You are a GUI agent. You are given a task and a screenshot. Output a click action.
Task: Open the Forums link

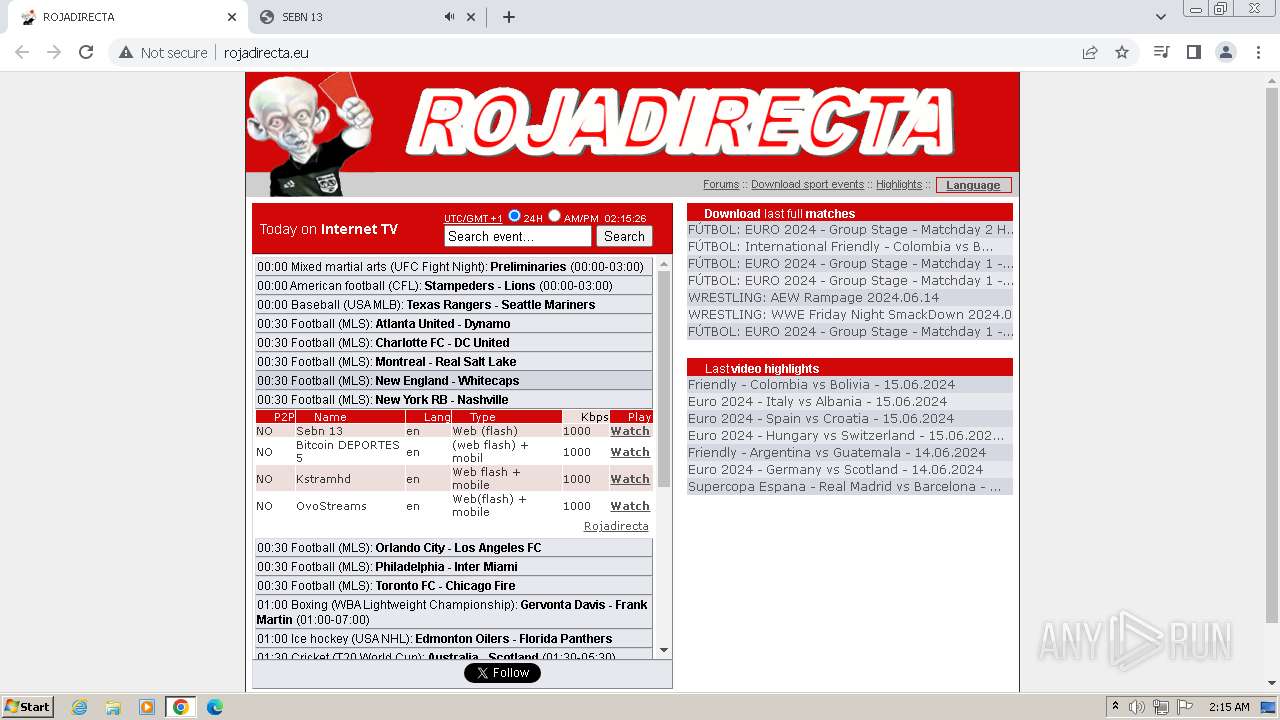coord(721,184)
